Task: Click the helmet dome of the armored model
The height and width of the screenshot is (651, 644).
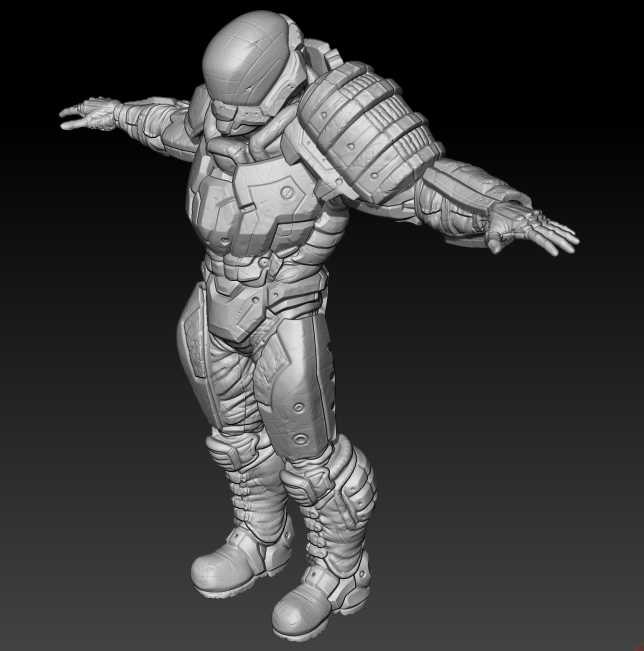Action: (245, 56)
